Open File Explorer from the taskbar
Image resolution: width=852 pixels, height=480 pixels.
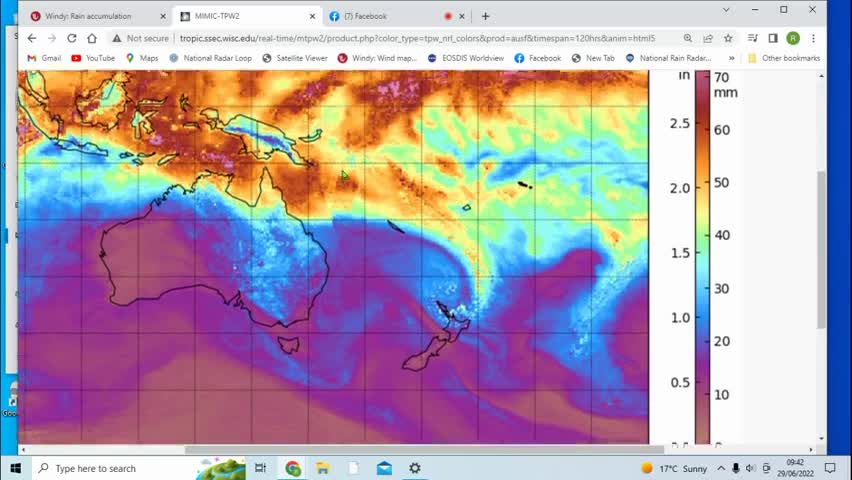coord(323,468)
